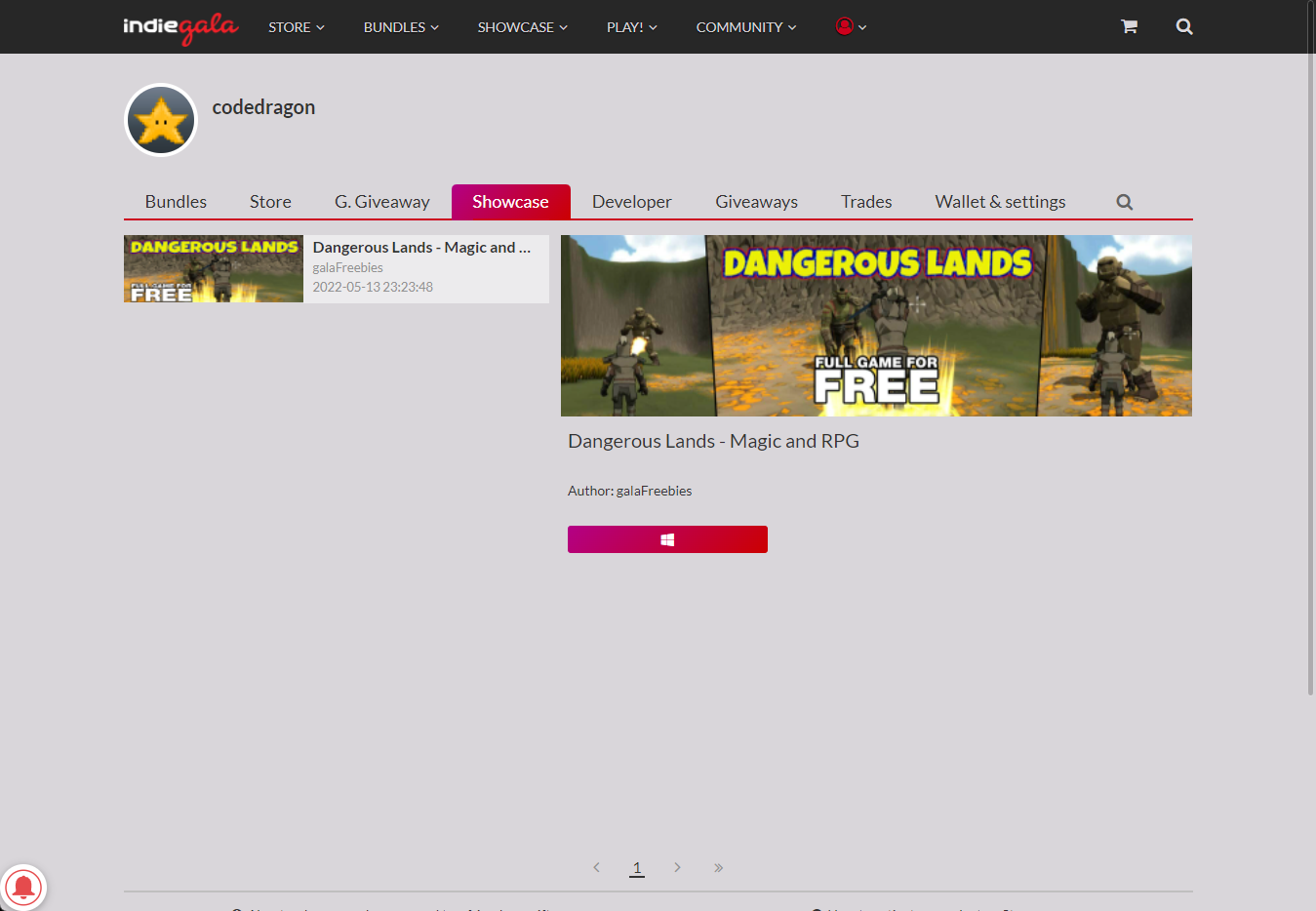Click the codedragon username
This screenshot has width=1316, height=911.
point(263,107)
